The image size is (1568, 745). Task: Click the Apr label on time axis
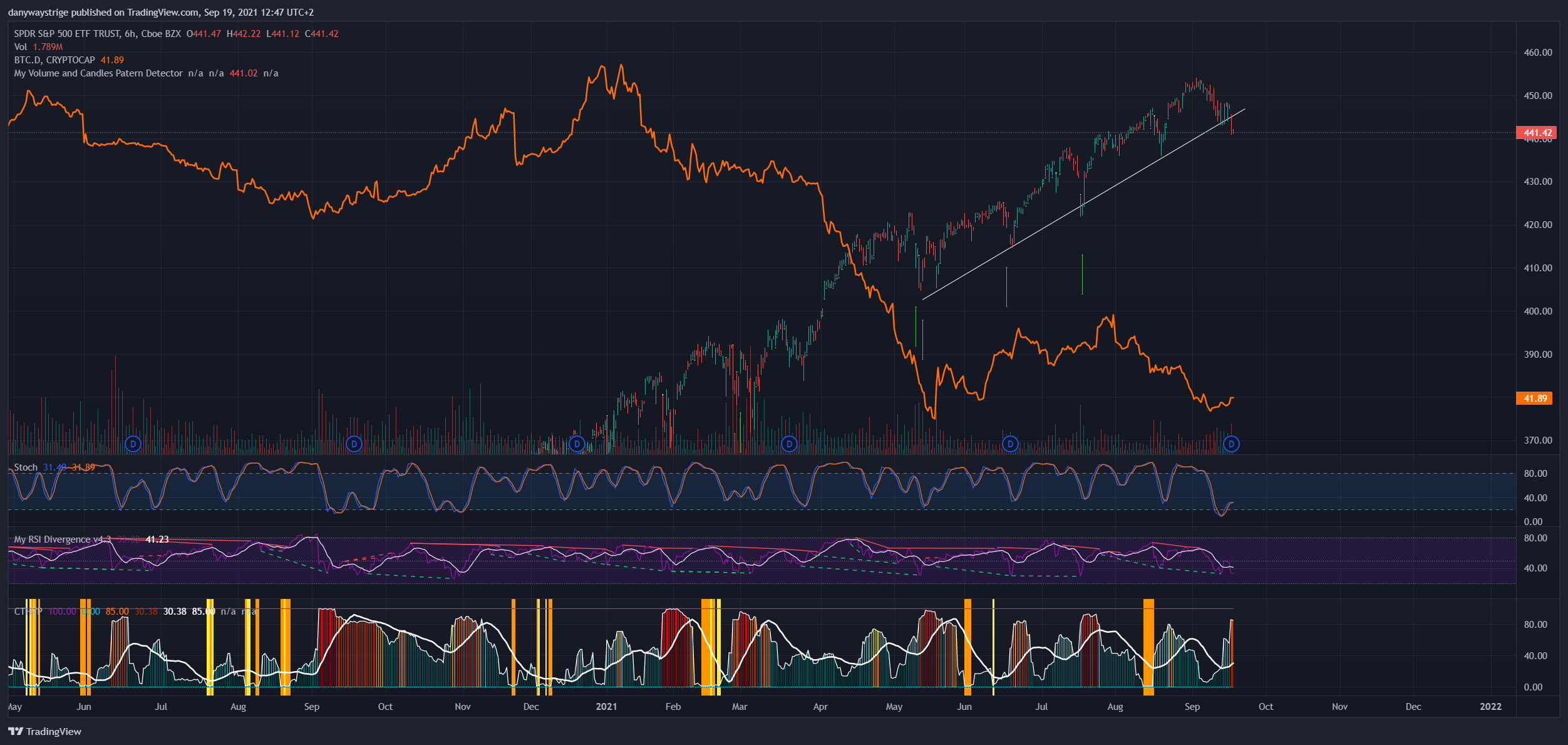click(820, 707)
